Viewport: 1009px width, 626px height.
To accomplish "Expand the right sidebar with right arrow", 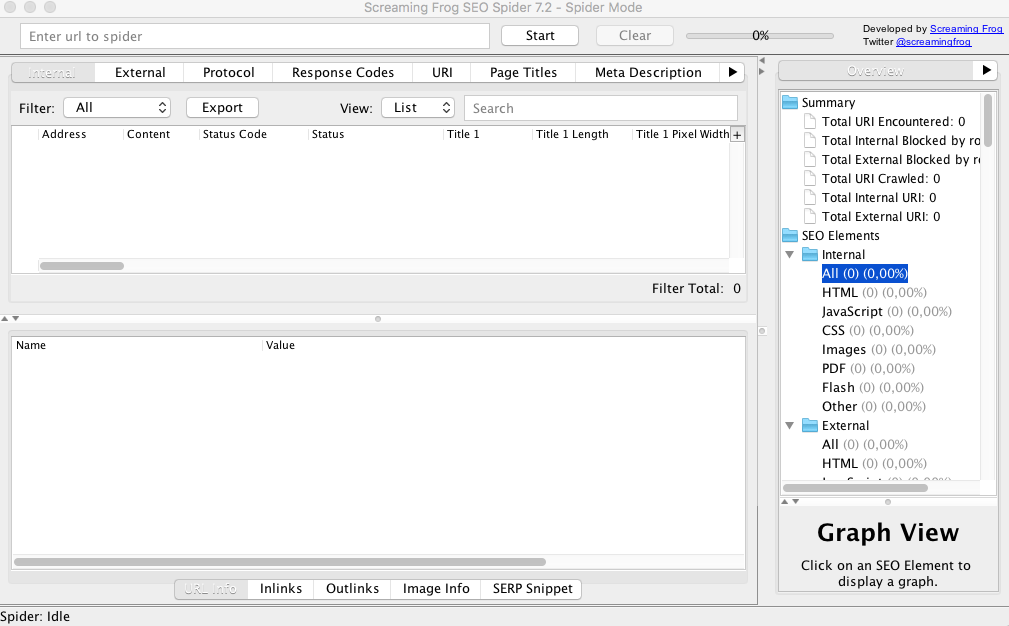I will pos(762,71).
